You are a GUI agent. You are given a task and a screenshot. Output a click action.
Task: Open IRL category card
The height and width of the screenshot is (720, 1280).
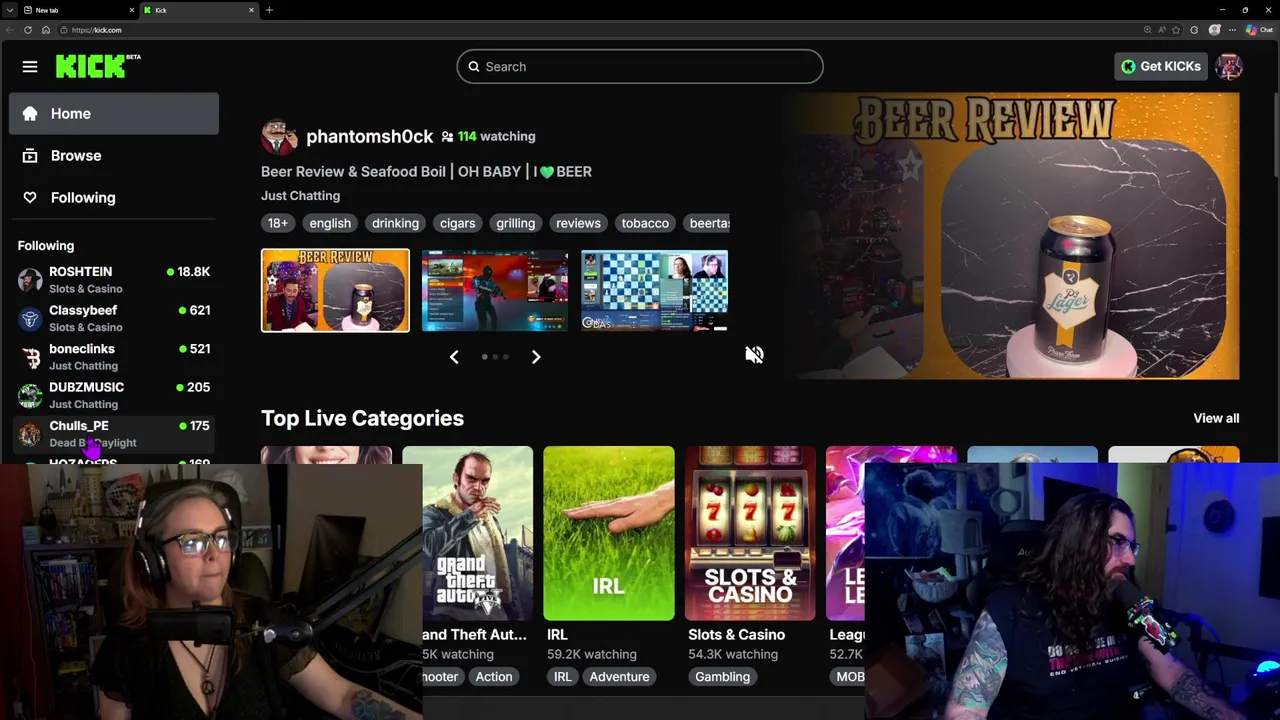click(609, 533)
